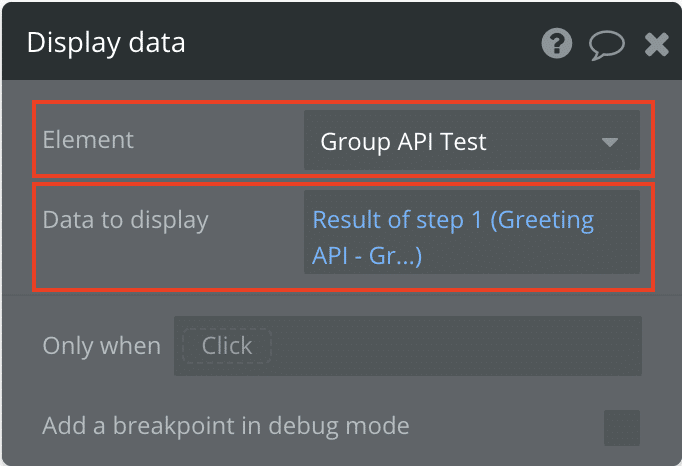This screenshot has width=682, height=466.
Task: Click the Display data title text
Action: click(106, 43)
